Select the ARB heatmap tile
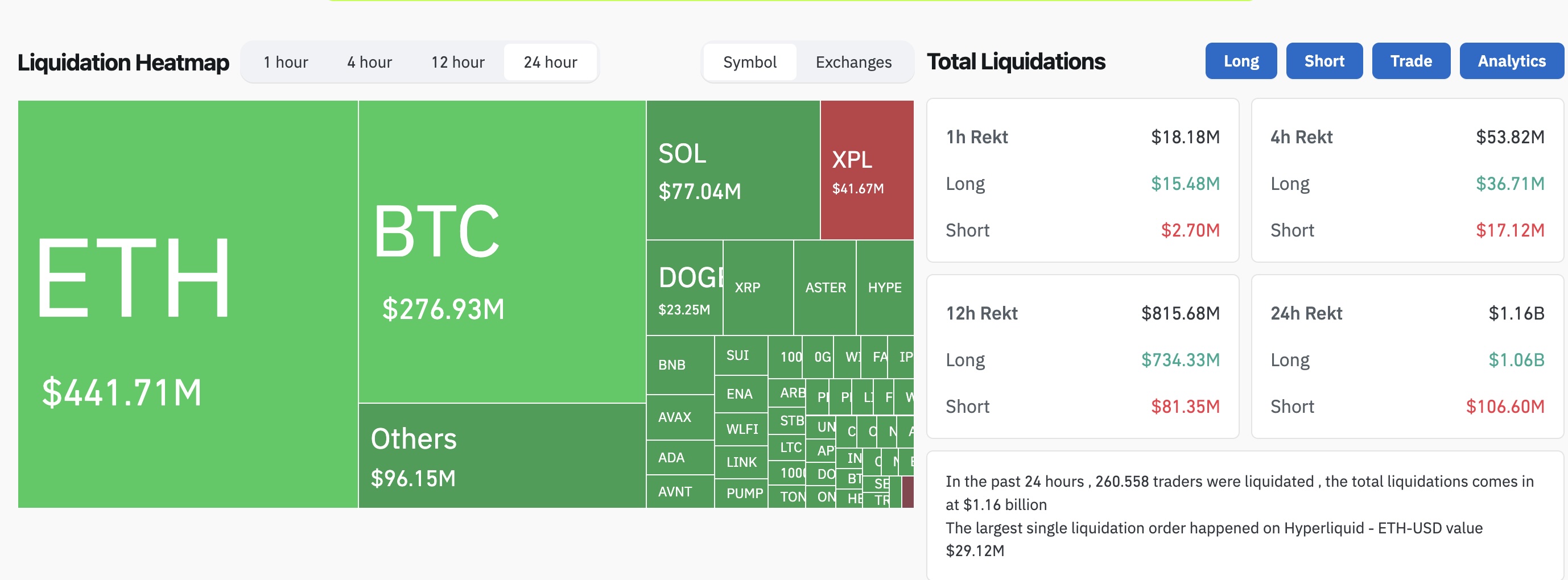This screenshot has height=580, width=1568. pos(787,392)
